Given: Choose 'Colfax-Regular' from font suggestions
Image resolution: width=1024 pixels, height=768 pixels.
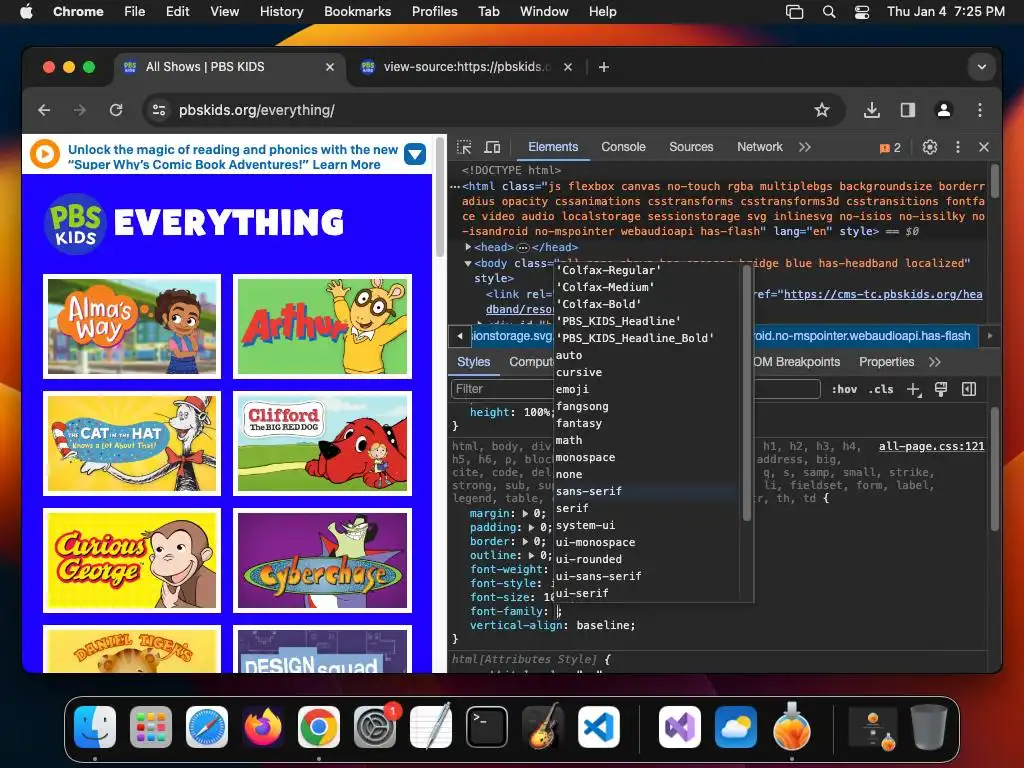Looking at the screenshot, I should coord(608,270).
